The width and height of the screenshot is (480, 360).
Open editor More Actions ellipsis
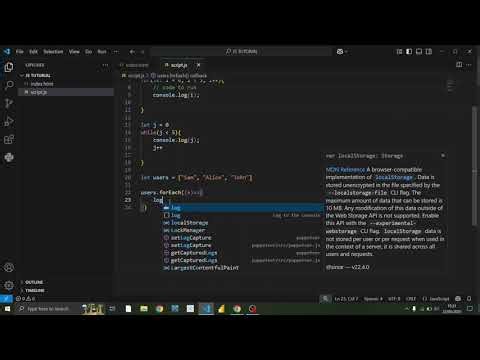pyautogui.click(x=469, y=65)
